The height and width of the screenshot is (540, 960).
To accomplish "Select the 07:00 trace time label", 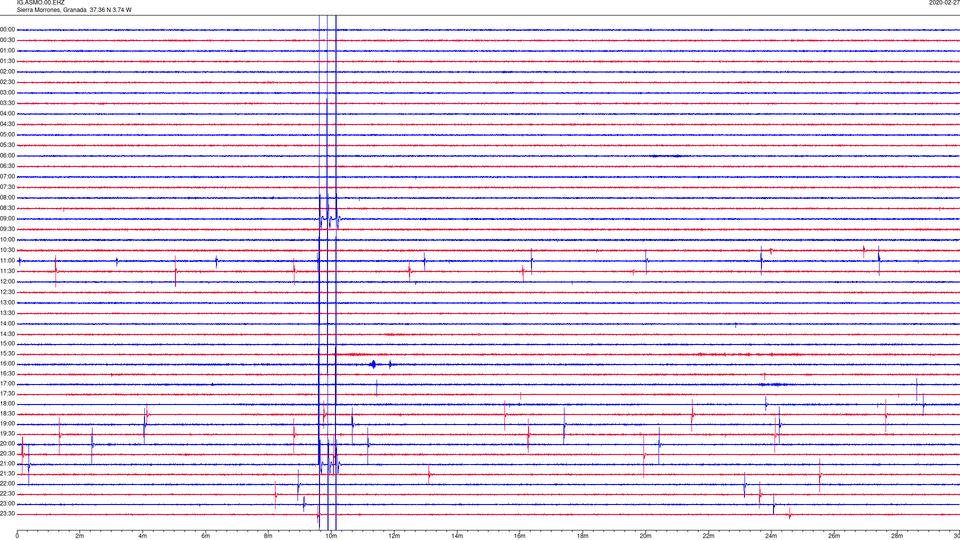I will [x=7, y=177].
